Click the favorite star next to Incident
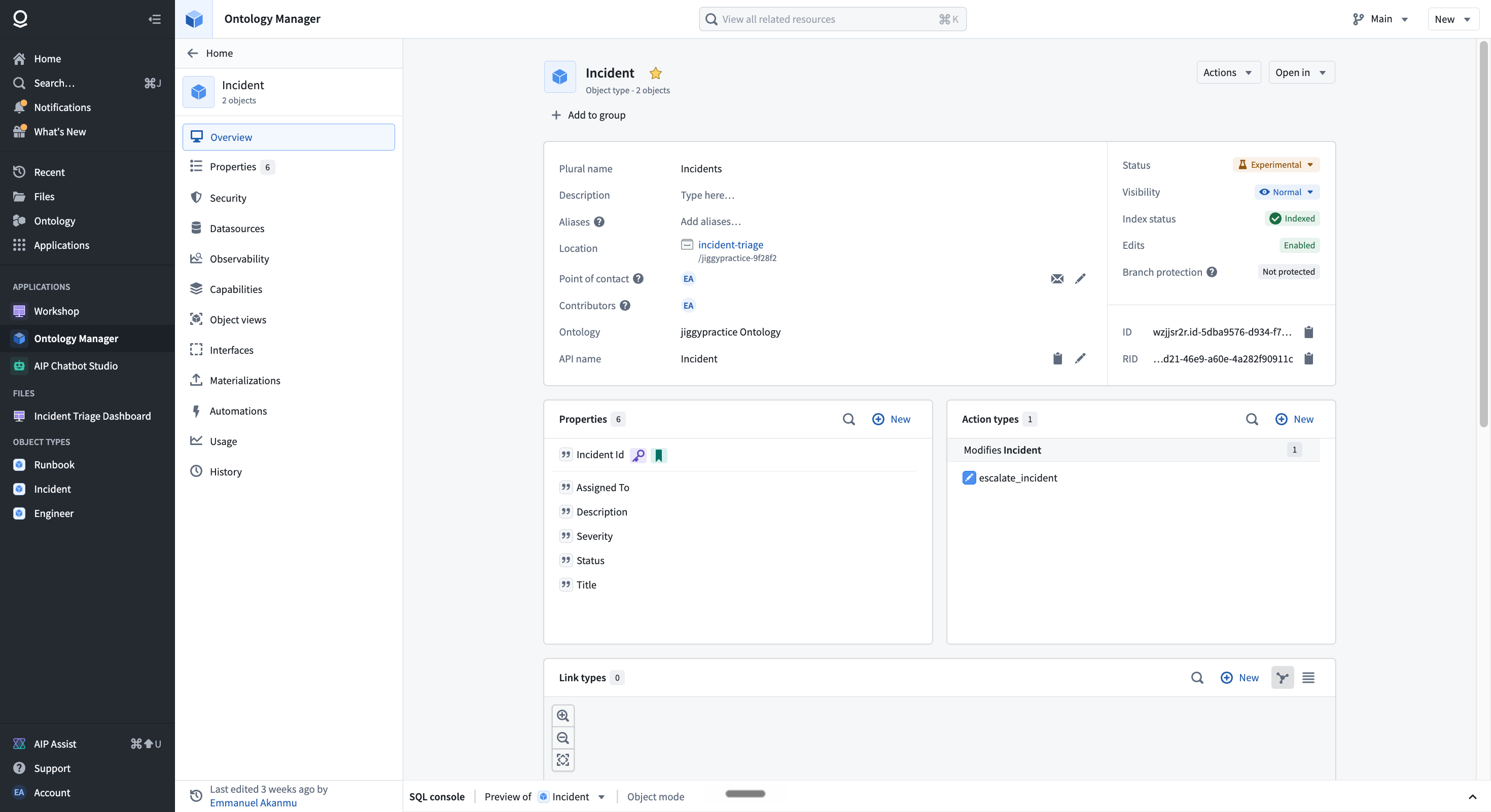1491x812 pixels. click(655, 73)
